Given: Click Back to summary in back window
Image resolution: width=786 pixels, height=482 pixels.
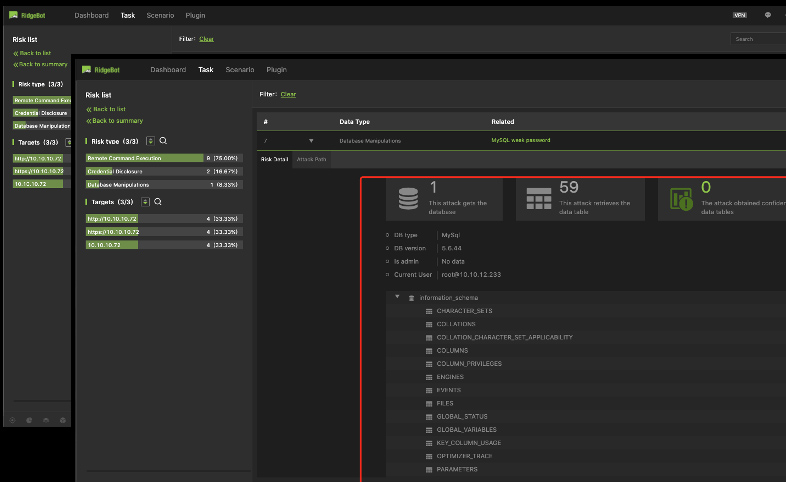Looking at the screenshot, I should [x=40, y=65].
